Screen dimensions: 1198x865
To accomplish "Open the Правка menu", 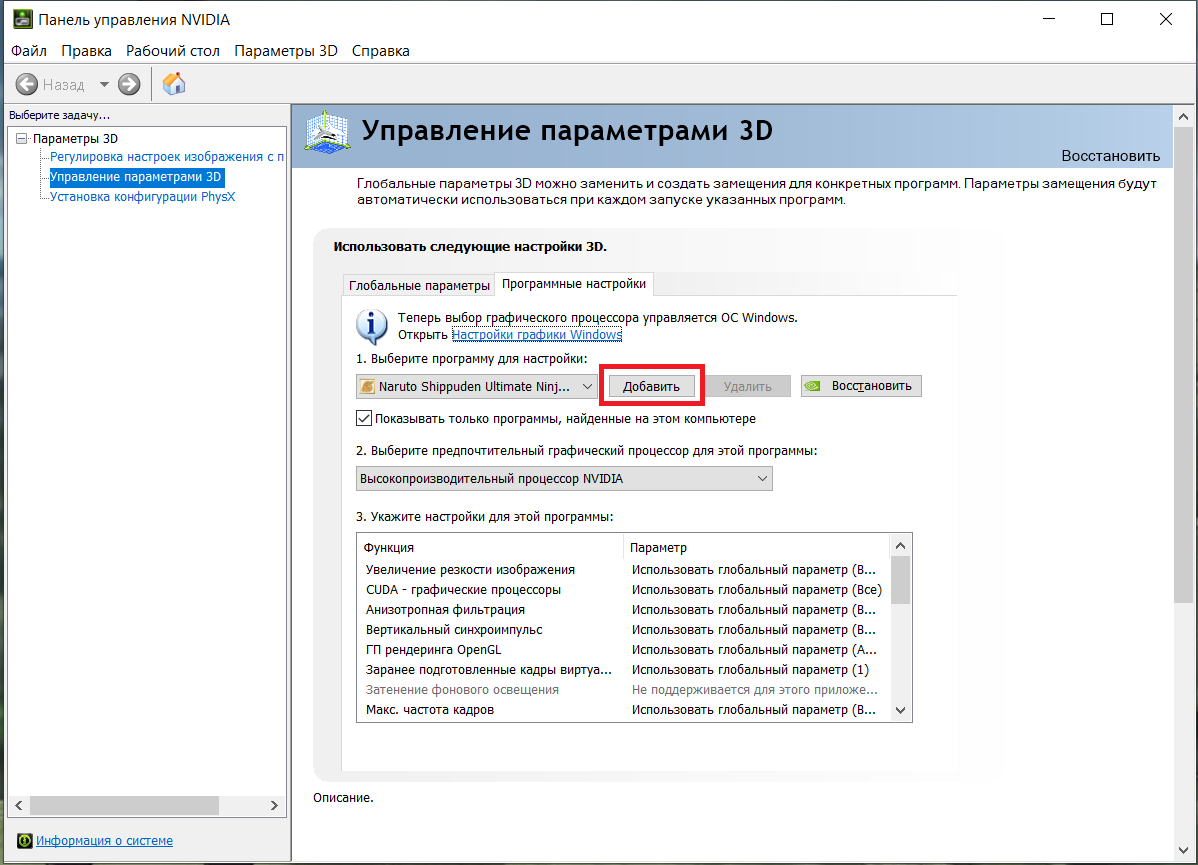I will (86, 50).
